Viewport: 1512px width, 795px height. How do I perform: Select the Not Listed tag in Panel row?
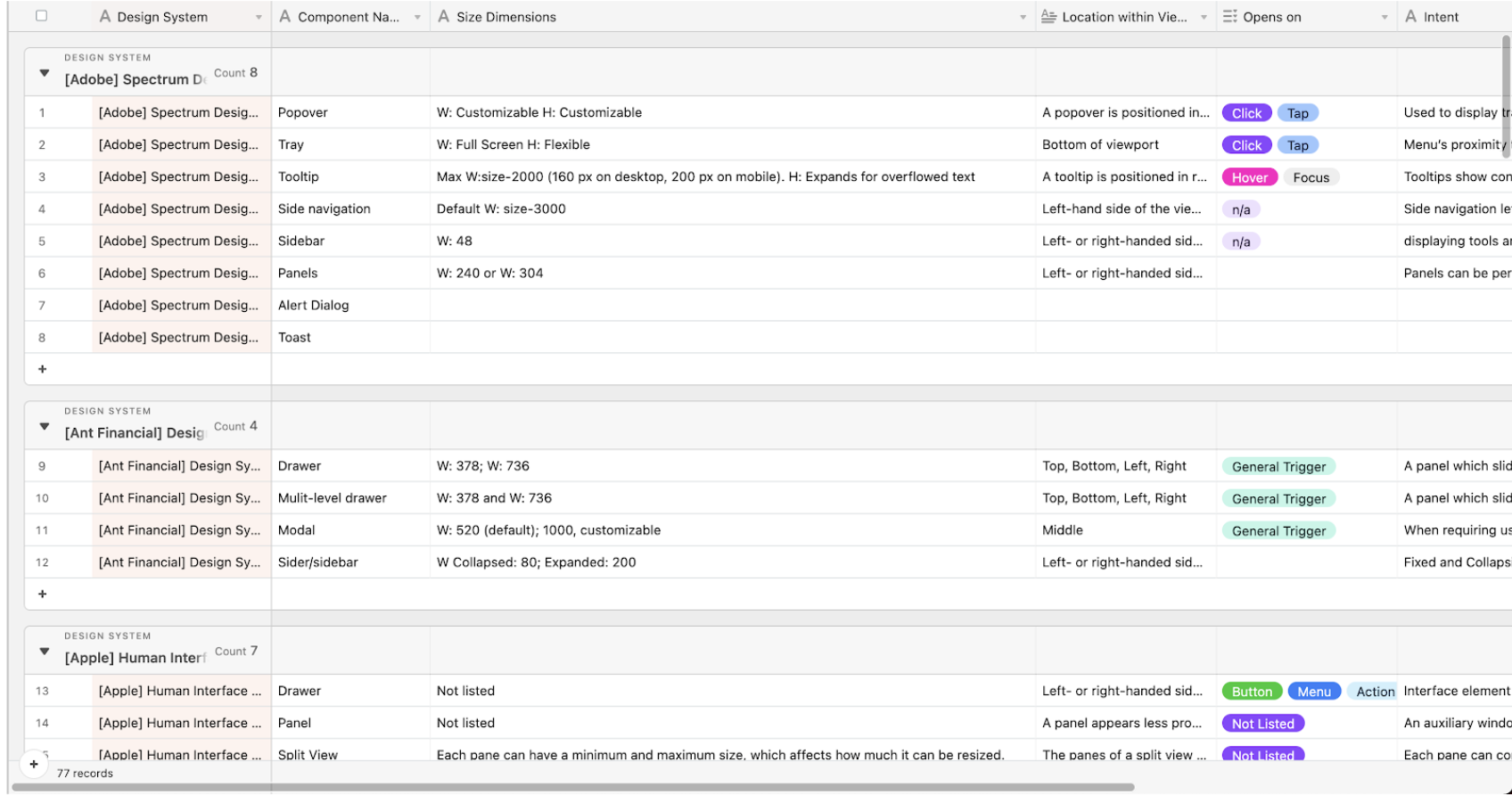coord(1263,724)
